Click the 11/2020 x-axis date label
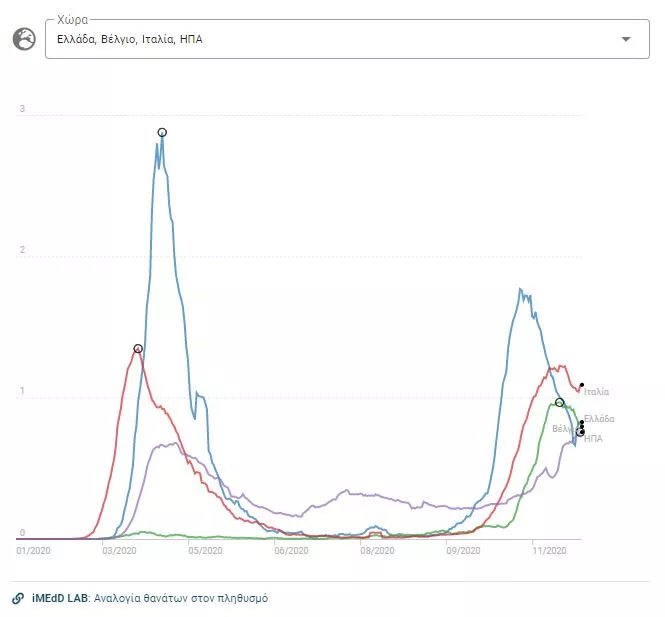Image resolution: width=665 pixels, height=617 pixels. [549, 549]
